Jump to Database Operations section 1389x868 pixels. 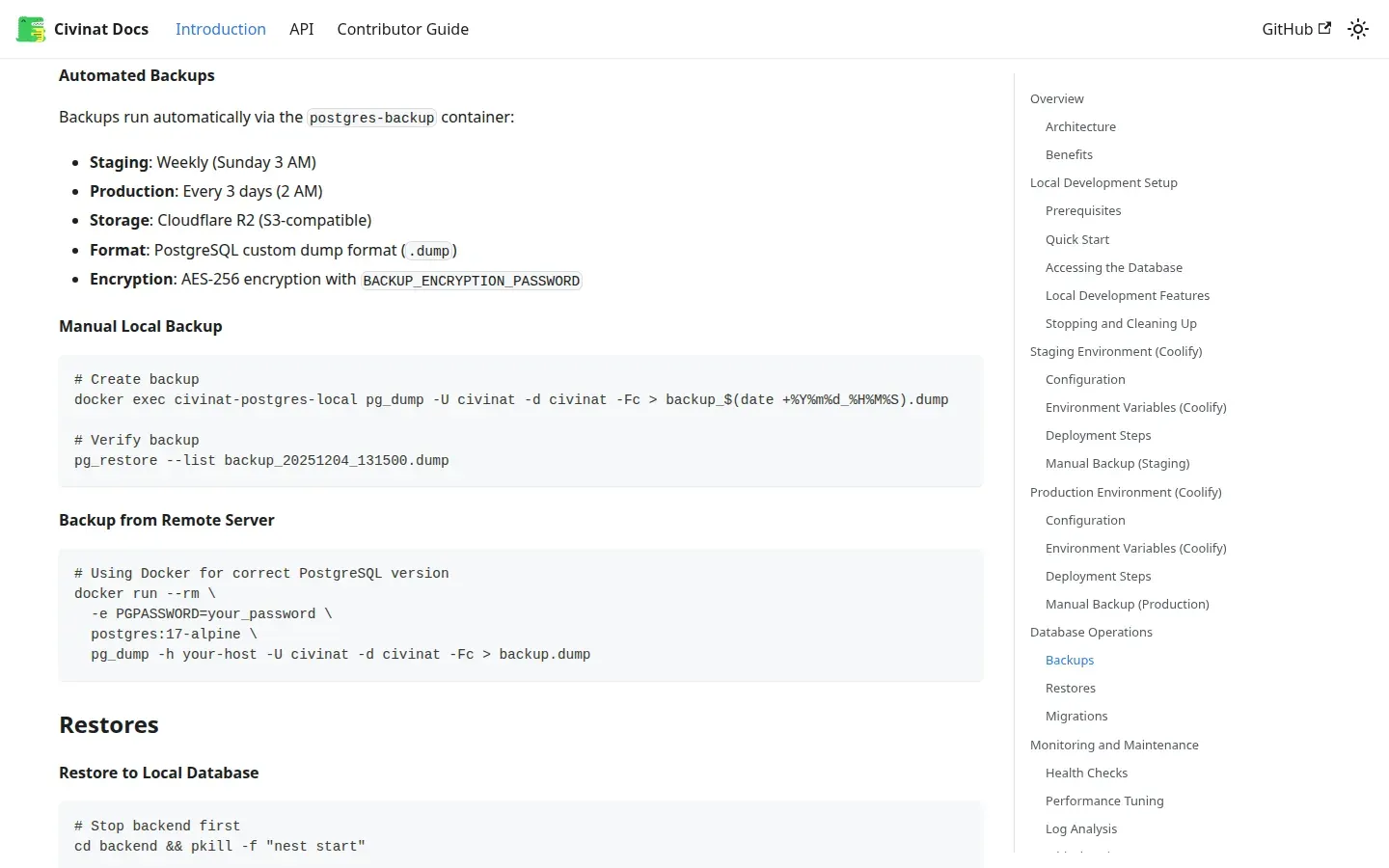(1091, 632)
